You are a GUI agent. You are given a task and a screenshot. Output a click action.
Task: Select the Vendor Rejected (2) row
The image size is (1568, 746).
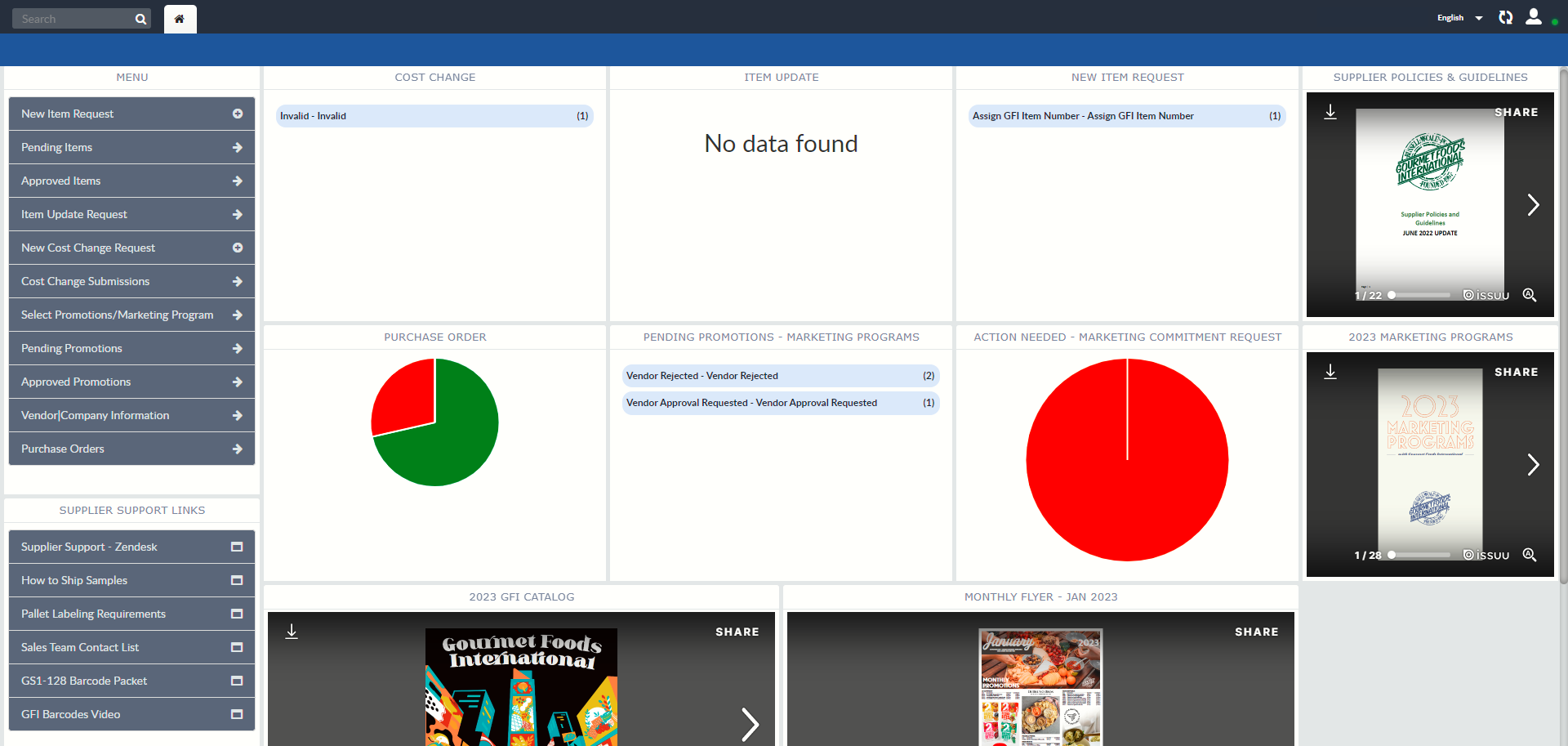(x=780, y=376)
